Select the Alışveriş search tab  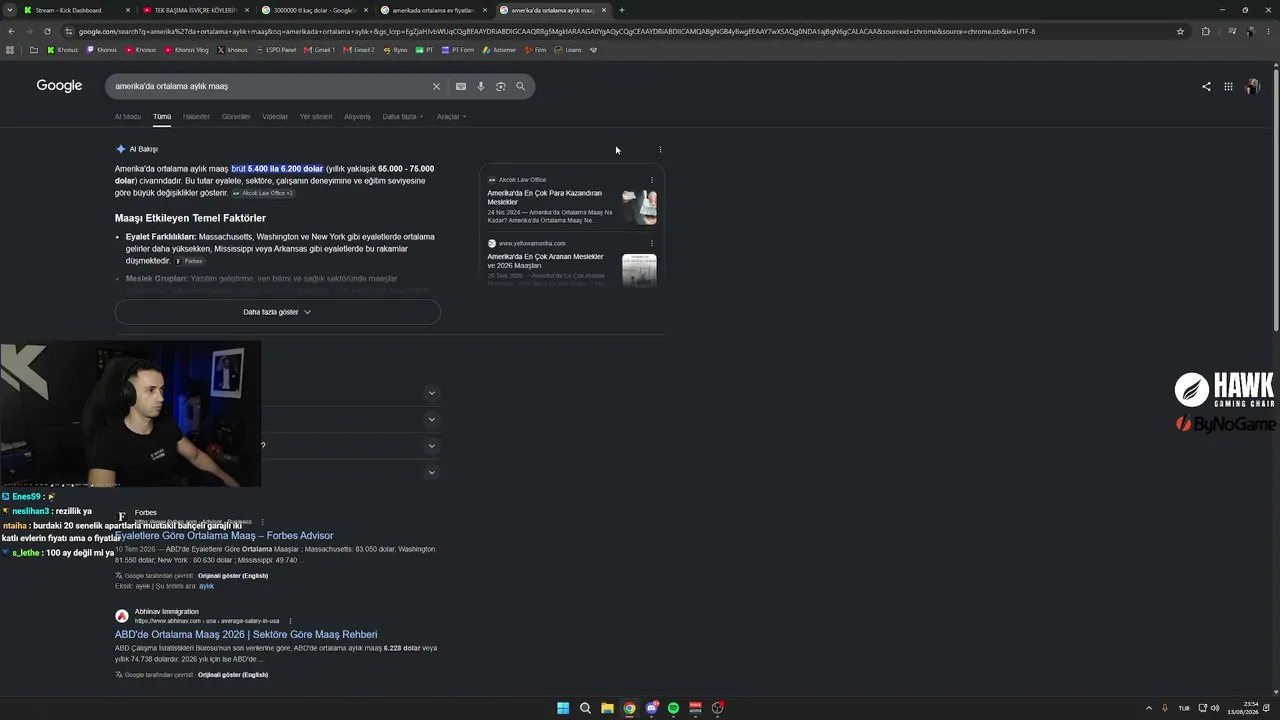[357, 117]
